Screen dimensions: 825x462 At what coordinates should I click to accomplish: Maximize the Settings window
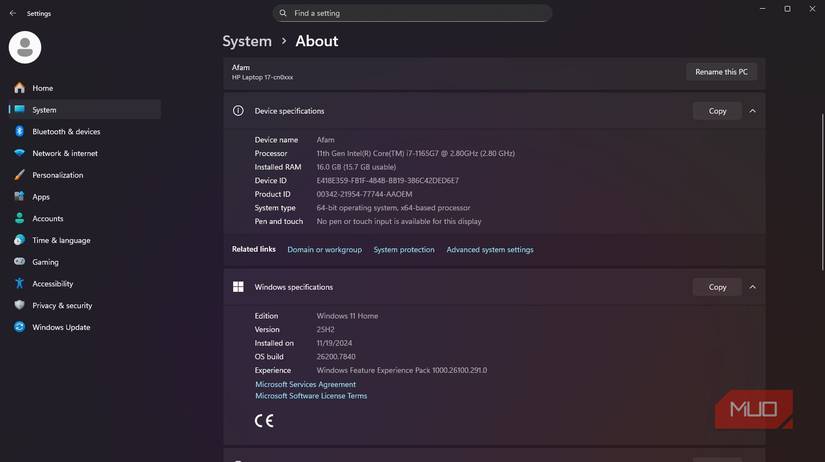(x=787, y=9)
